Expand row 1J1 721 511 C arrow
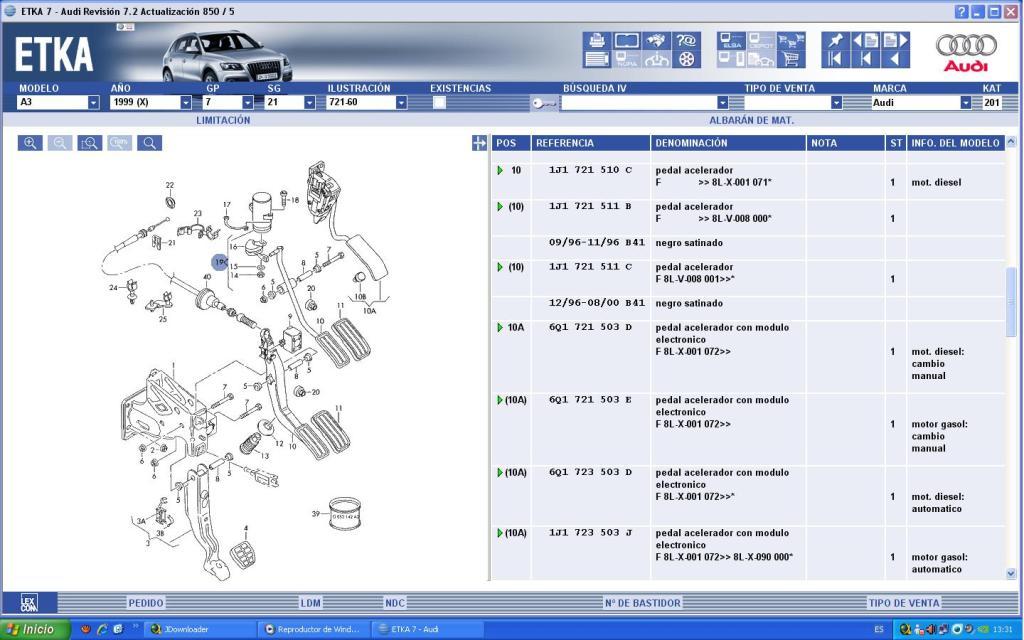 click(x=500, y=267)
